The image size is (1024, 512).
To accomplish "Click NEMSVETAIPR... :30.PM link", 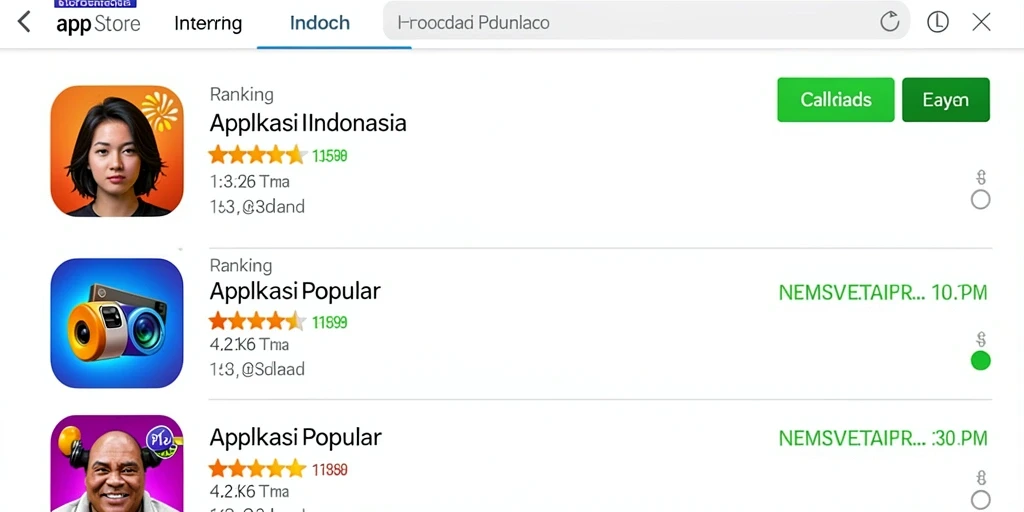I will click(x=883, y=438).
